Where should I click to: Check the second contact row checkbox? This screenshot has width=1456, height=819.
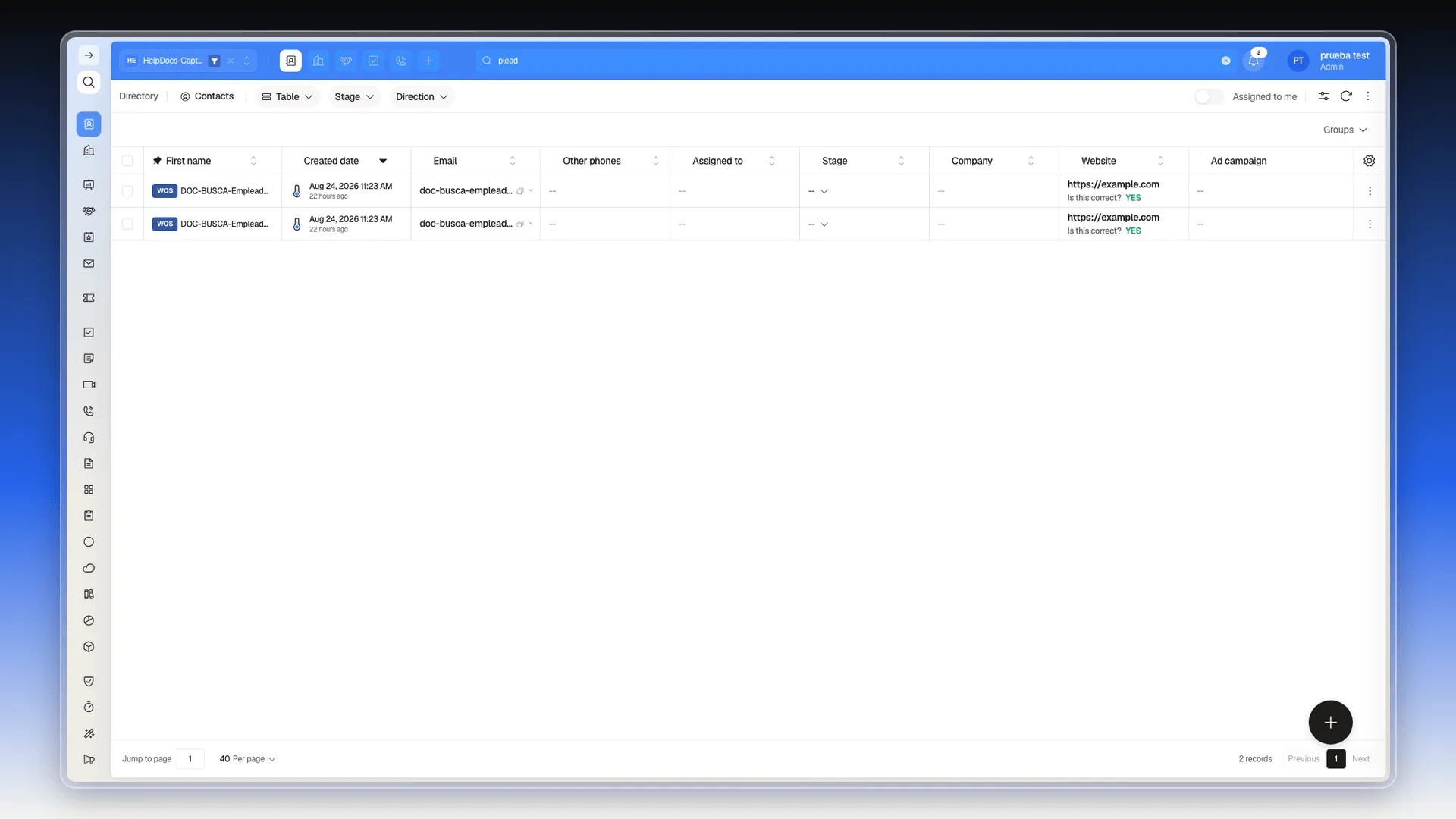click(127, 224)
